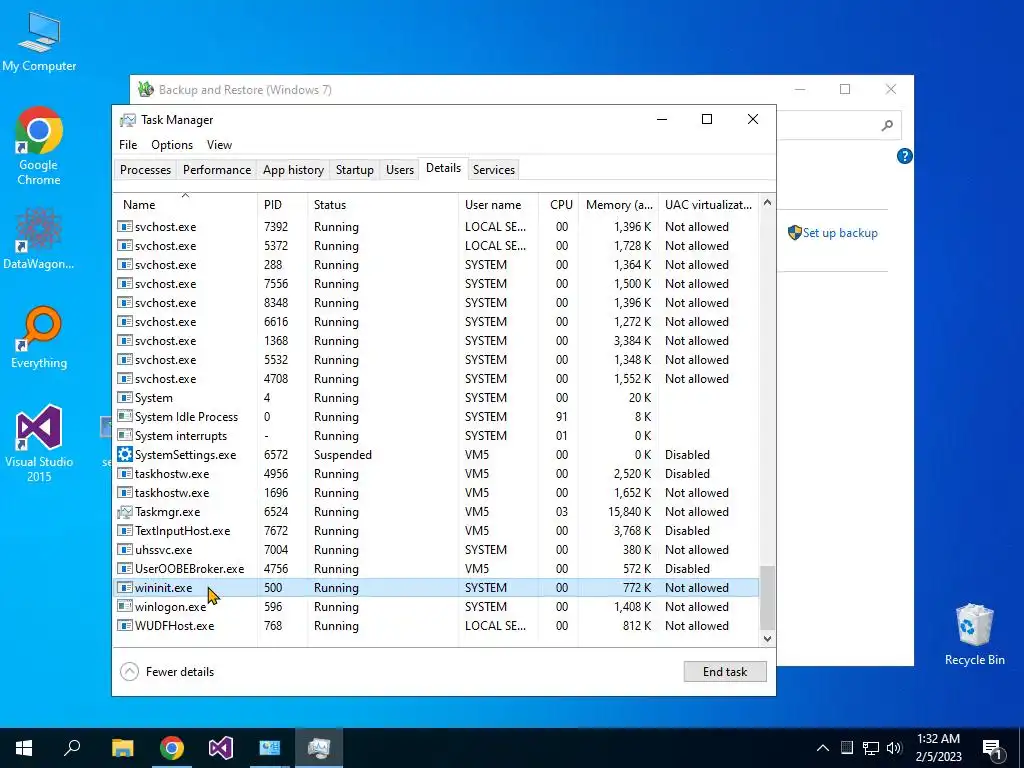Image resolution: width=1024 pixels, height=768 pixels.
Task: Open taskbar Search magnifier
Action: pyautogui.click(x=72, y=748)
